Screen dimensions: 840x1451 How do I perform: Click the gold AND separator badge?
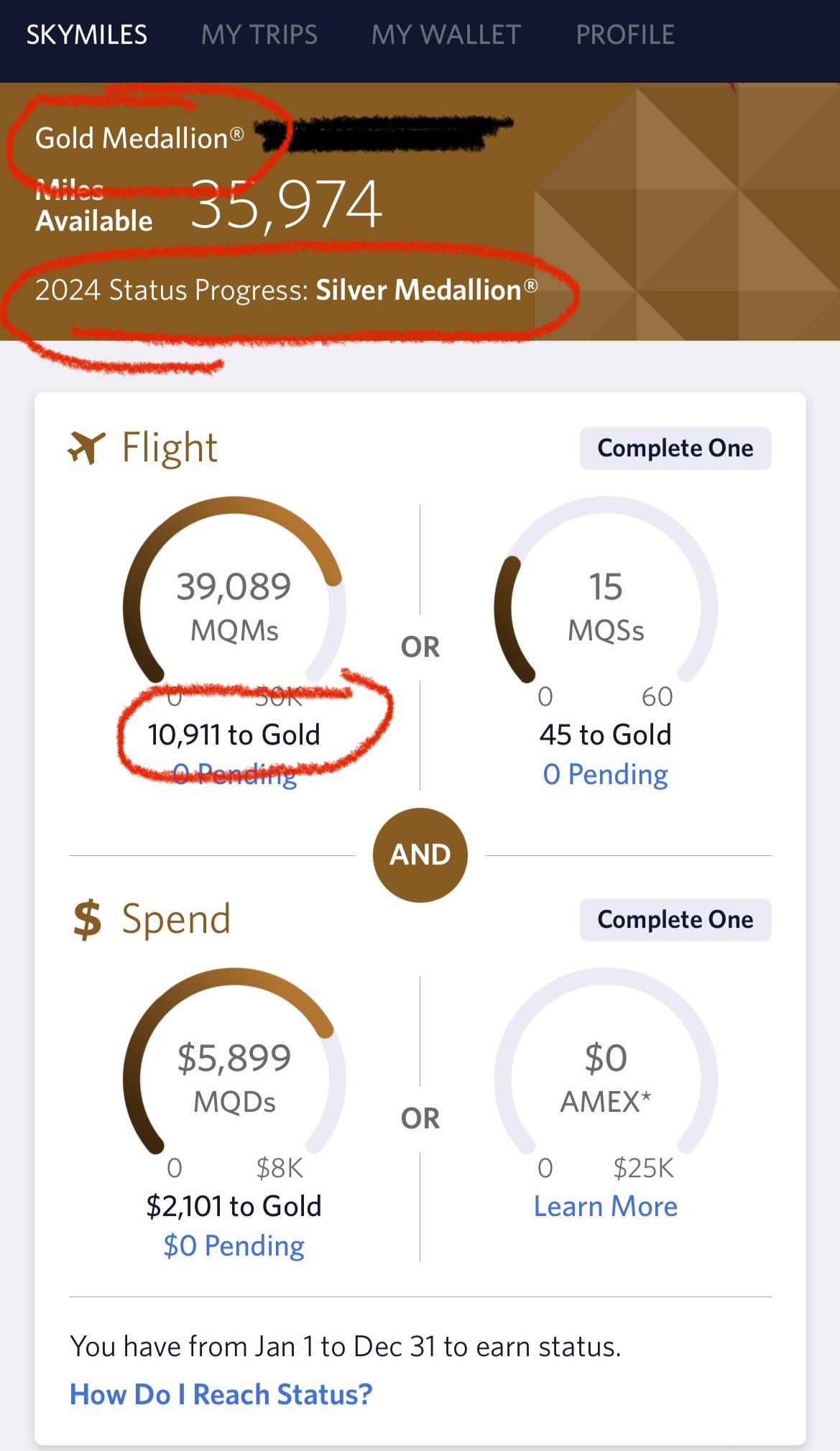click(x=420, y=854)
